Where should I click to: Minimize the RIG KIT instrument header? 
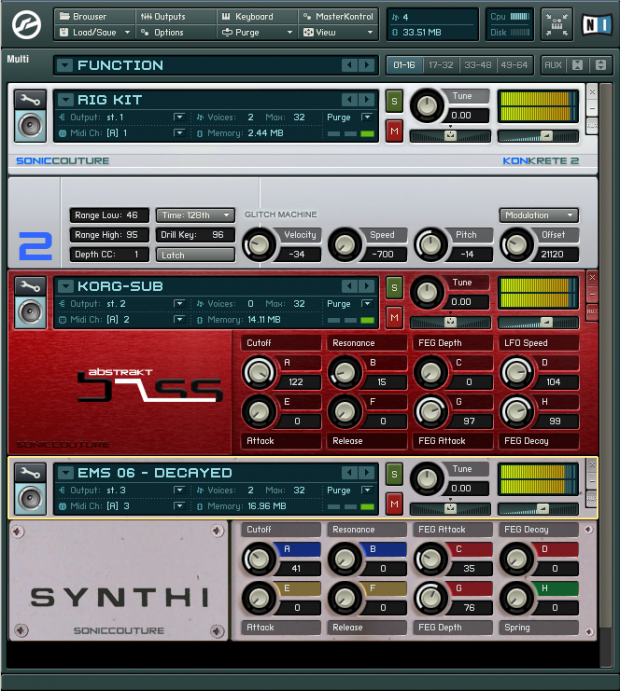pos(592,108)
